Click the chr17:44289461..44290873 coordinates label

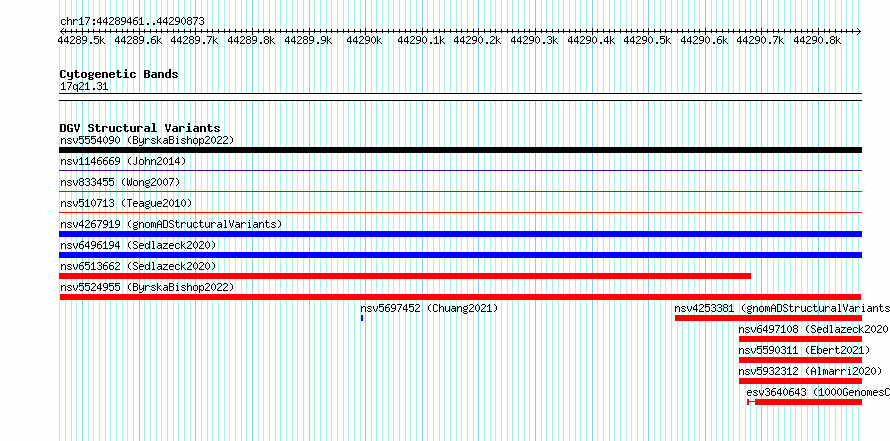point(132,21)
